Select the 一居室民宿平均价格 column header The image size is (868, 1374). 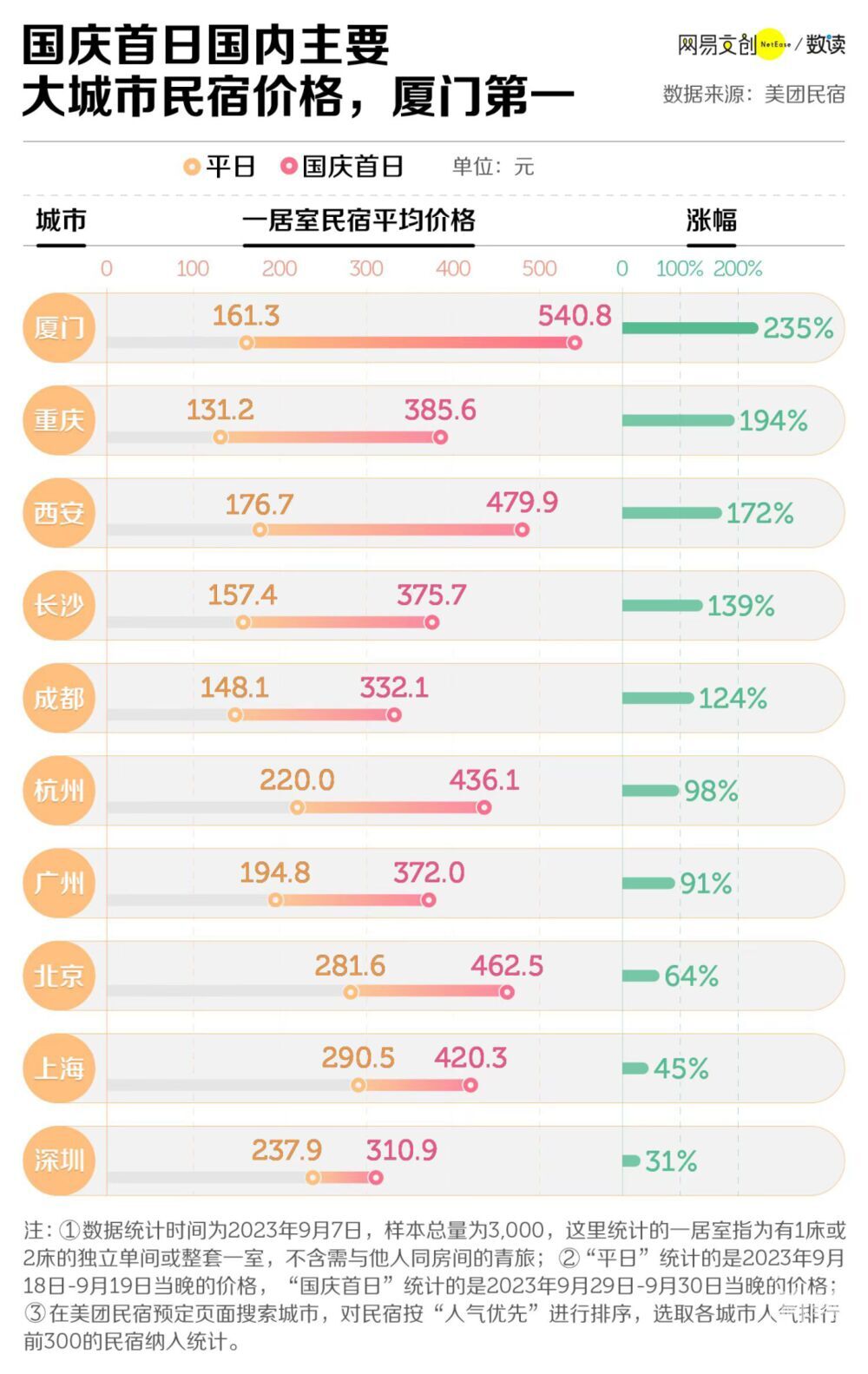tap(358, 220)
